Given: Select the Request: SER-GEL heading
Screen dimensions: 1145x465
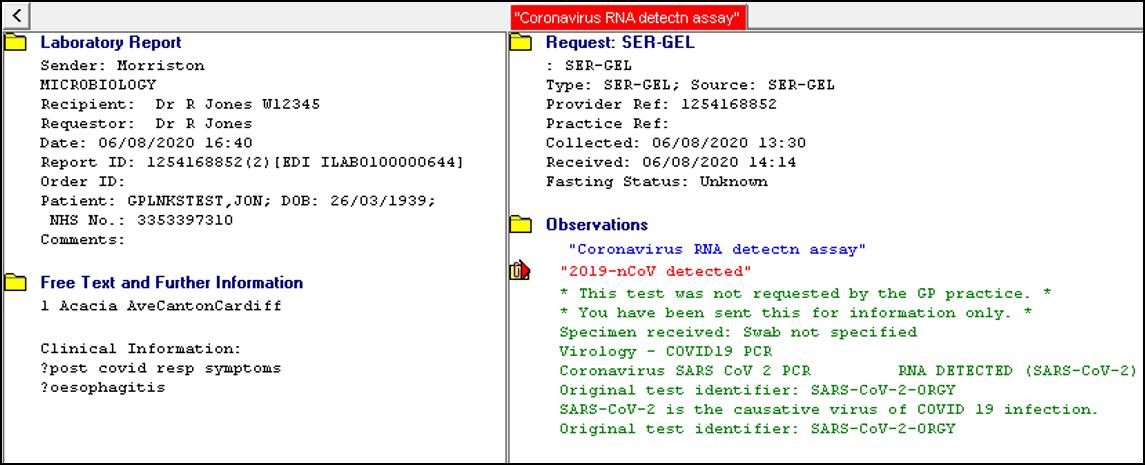Looking at the screenshot, I should (621, 43).
